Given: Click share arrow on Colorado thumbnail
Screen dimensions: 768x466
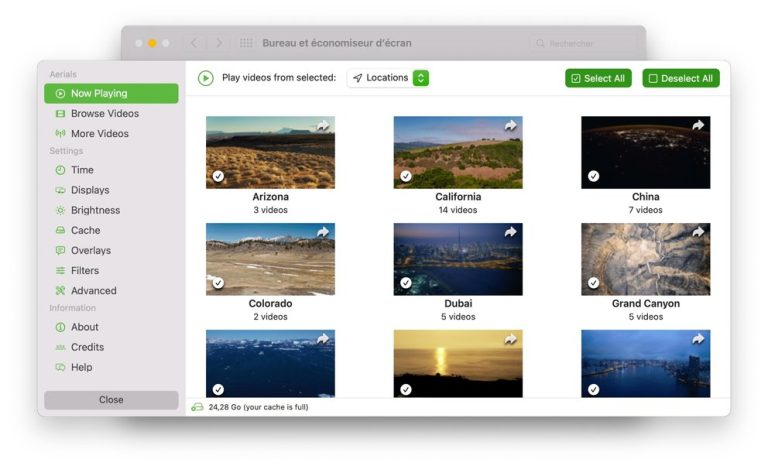Looking at the screenshot, I should [323, 232].
